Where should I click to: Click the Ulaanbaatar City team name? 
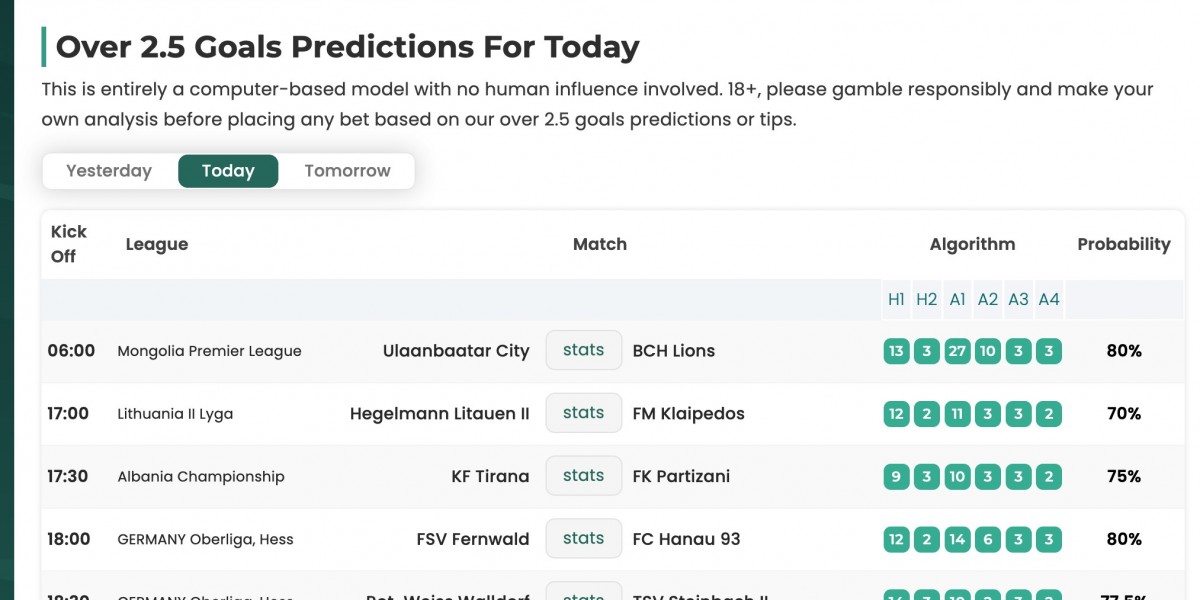click(x=456, y=351)
